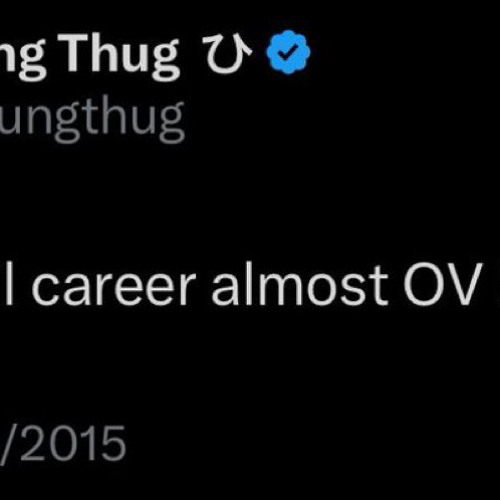
Task: Click the letter "O" in "OV"
Action: (x=423, y=284)
